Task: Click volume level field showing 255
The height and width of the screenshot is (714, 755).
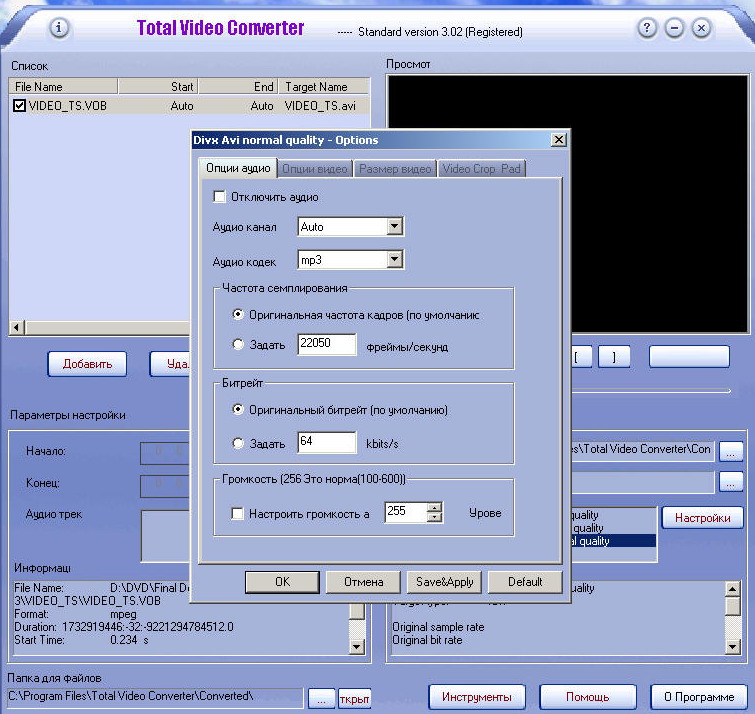Action: [x=405, y=512]
